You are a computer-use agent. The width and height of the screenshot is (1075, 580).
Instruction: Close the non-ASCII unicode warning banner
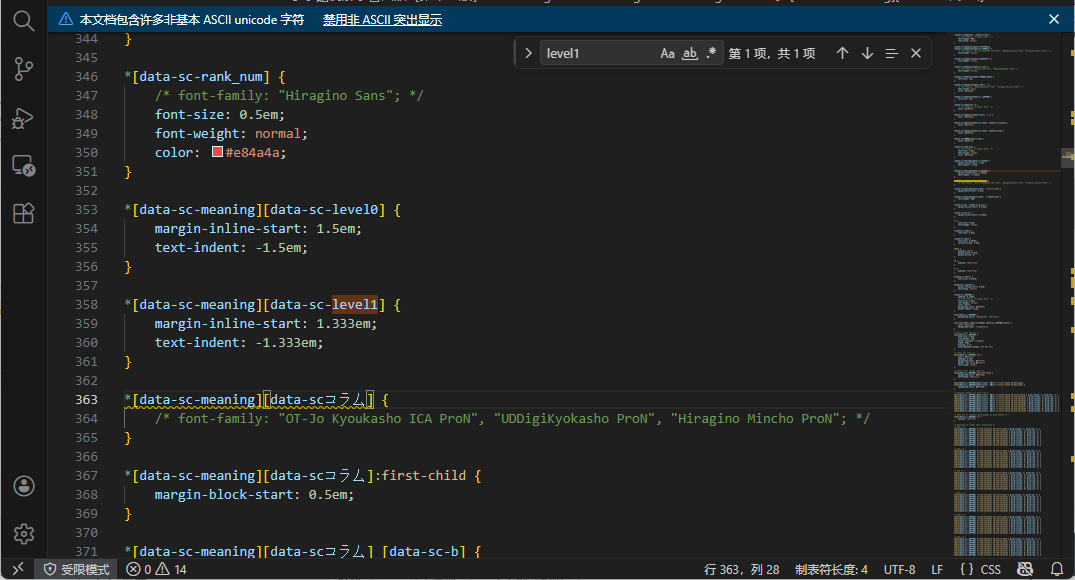click(1053, 19)
